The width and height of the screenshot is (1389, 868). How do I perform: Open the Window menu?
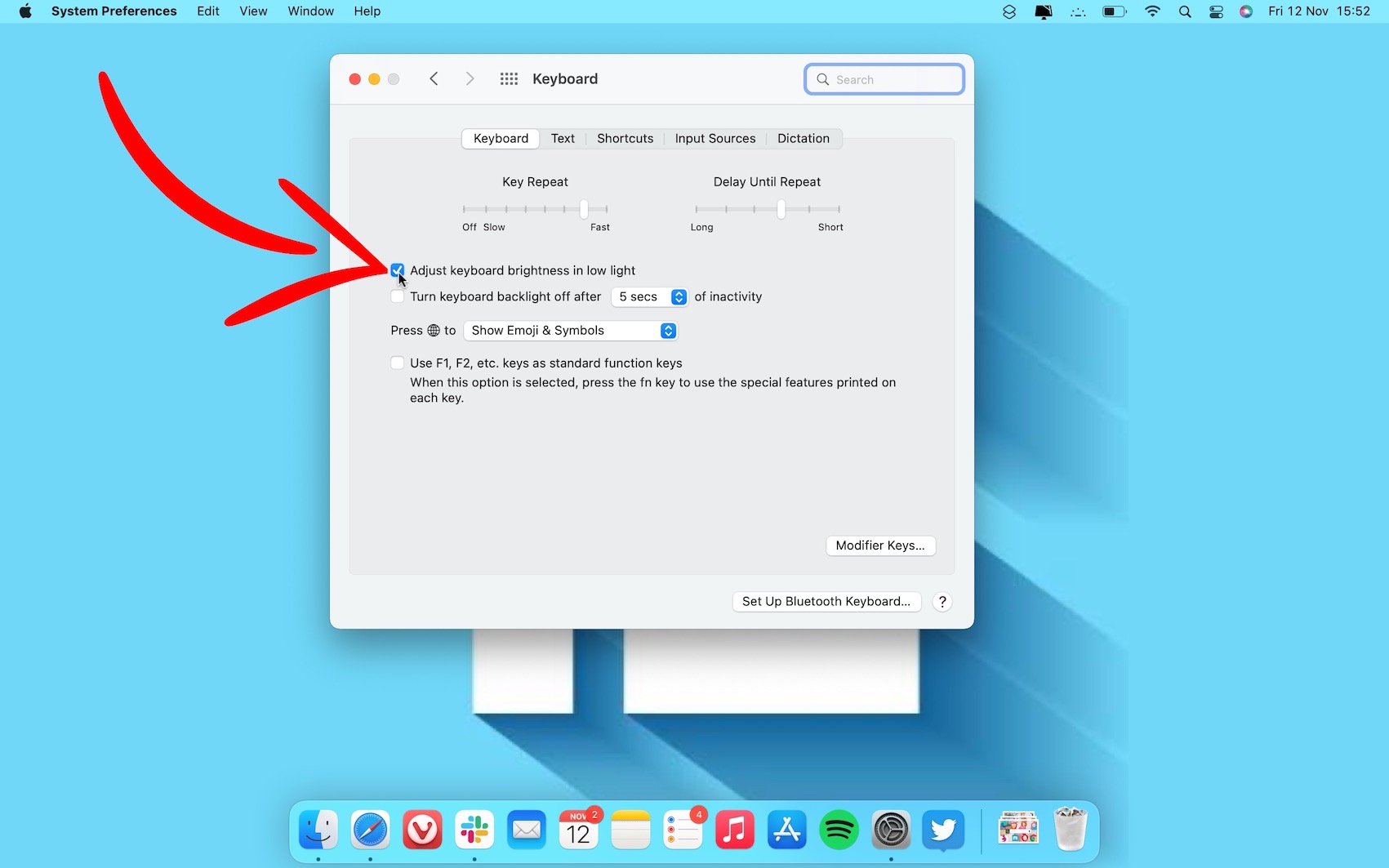pos(310,11)
